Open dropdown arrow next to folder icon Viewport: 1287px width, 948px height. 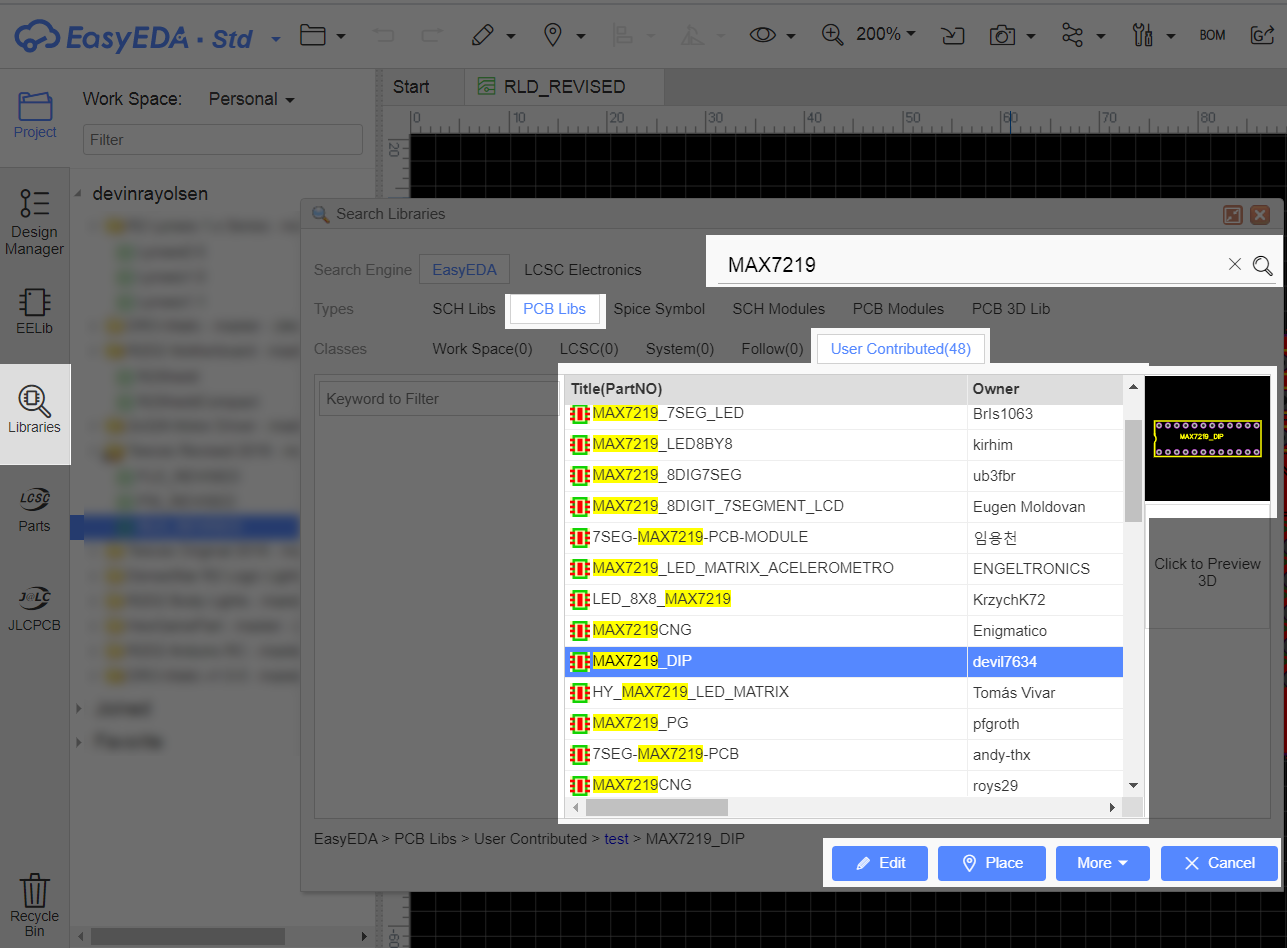pyautogui.click(x=341, y=37)
